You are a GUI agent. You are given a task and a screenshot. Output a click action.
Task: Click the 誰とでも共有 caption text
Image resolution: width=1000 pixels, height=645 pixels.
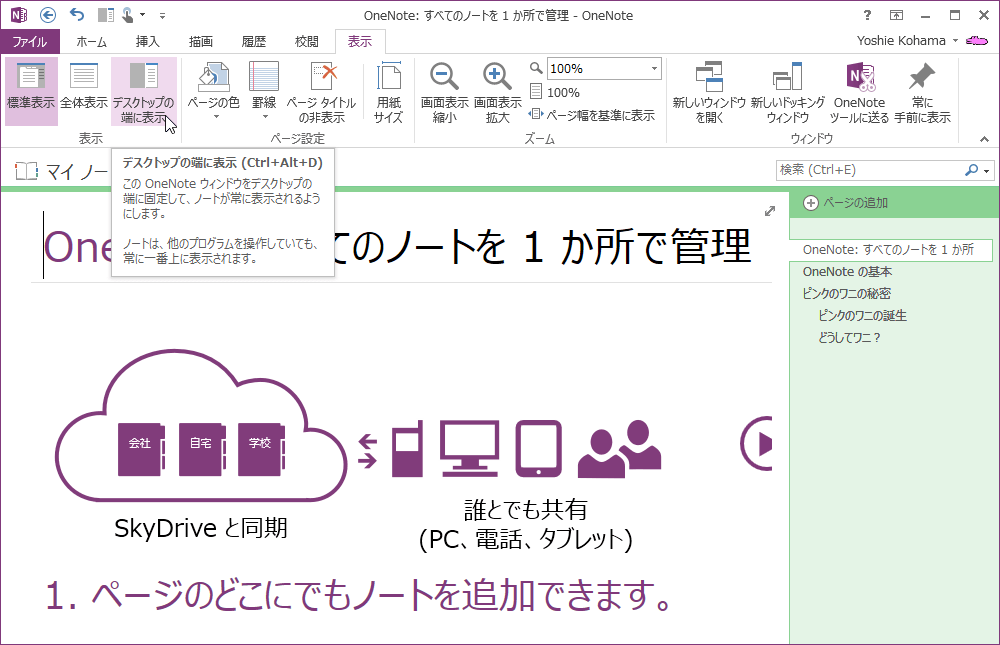pyautogui.click(x=526, y=509)
